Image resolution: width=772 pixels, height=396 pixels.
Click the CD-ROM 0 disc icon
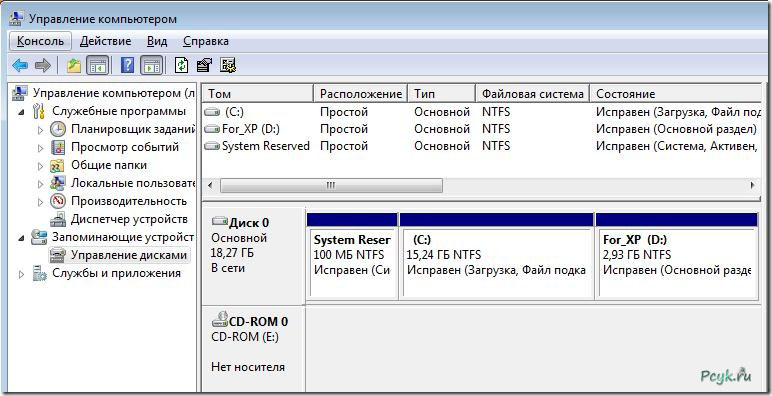(x=220, y=320)
